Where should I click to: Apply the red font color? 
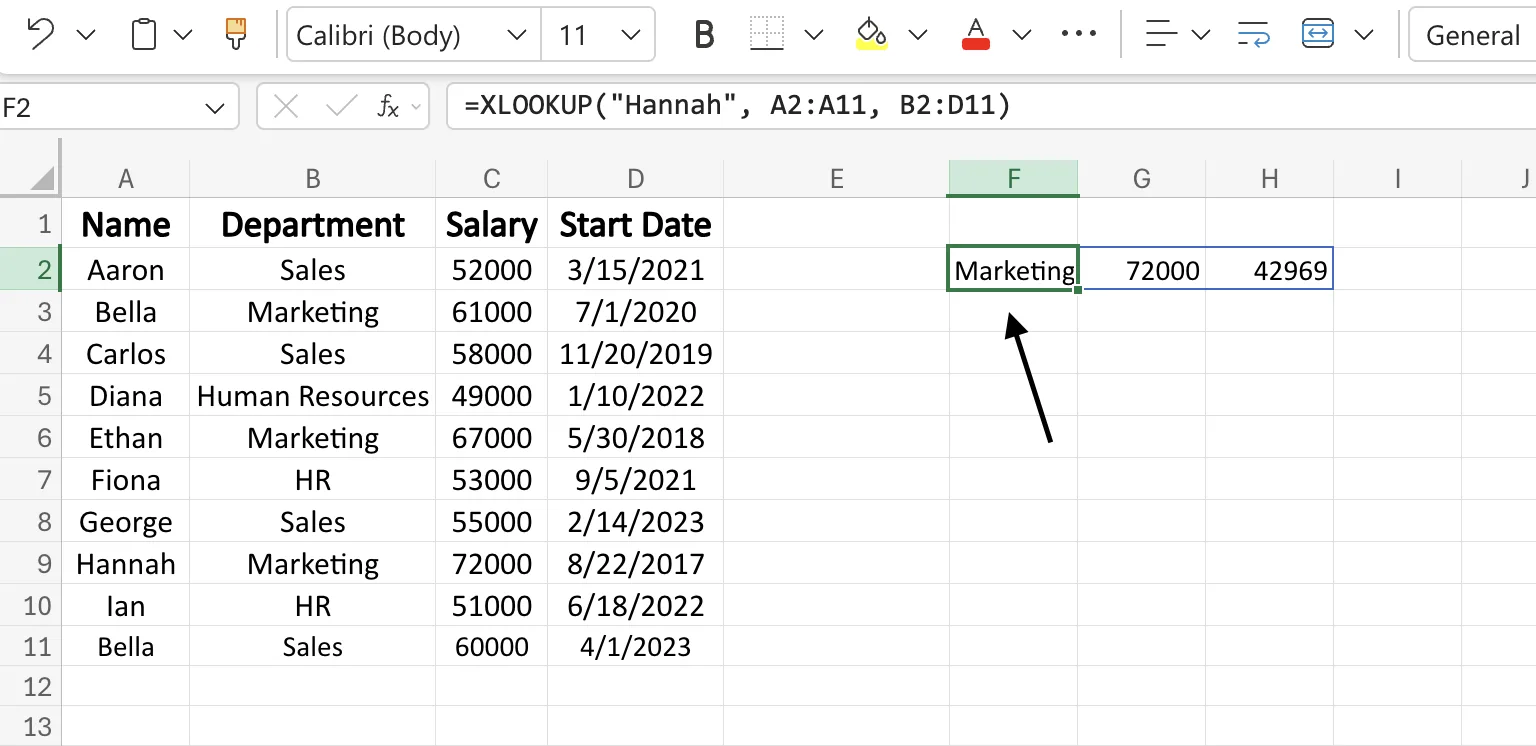(975, 35)
